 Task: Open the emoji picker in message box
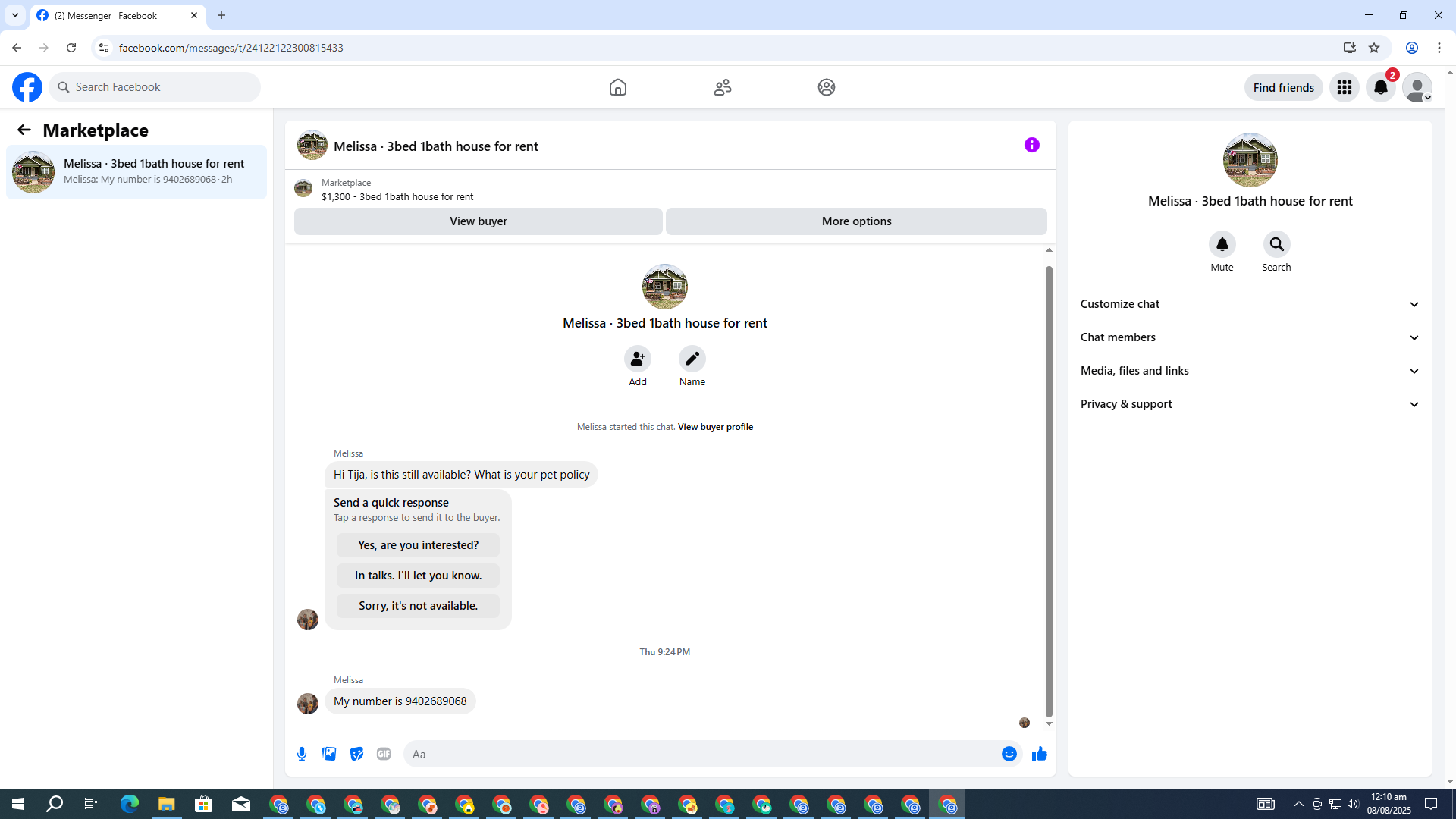point(1009,754)
